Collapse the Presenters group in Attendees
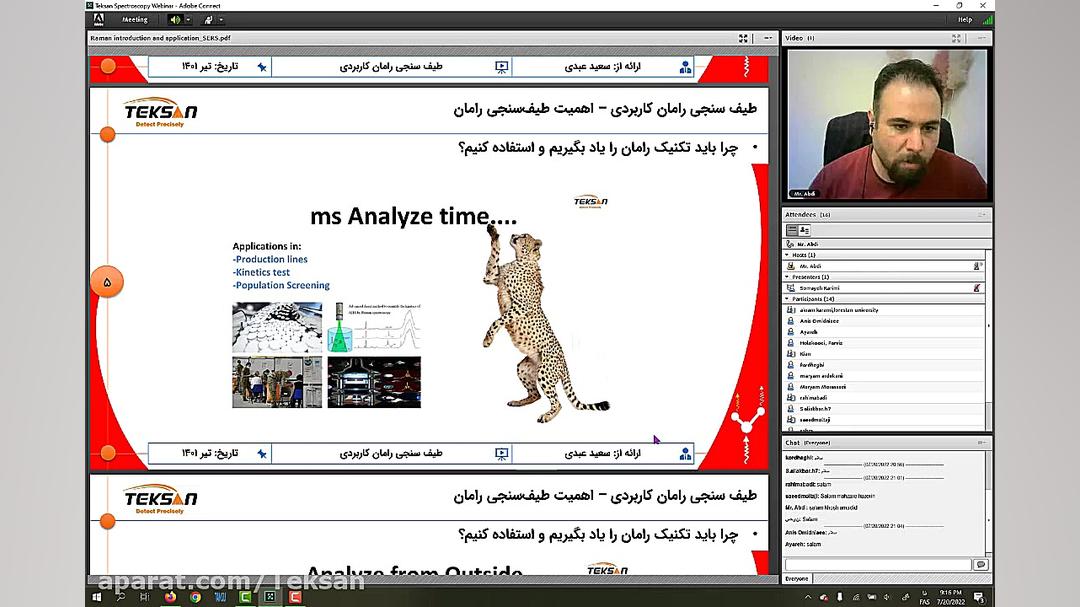The width and height of the screenshot is (1080, 607). [x=787, y=277]
